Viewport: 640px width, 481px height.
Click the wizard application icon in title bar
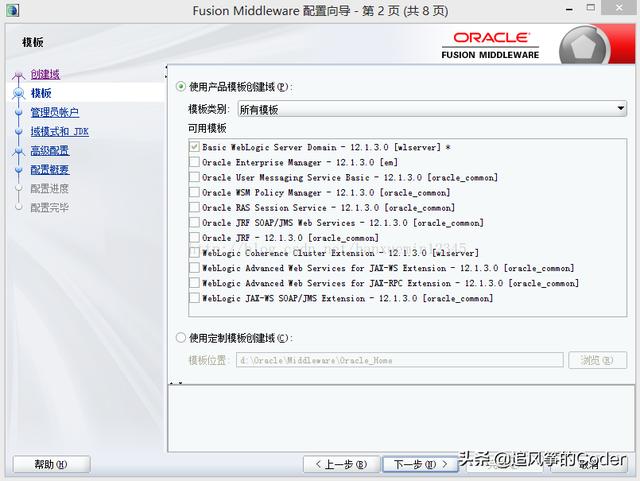click(13, 10)
